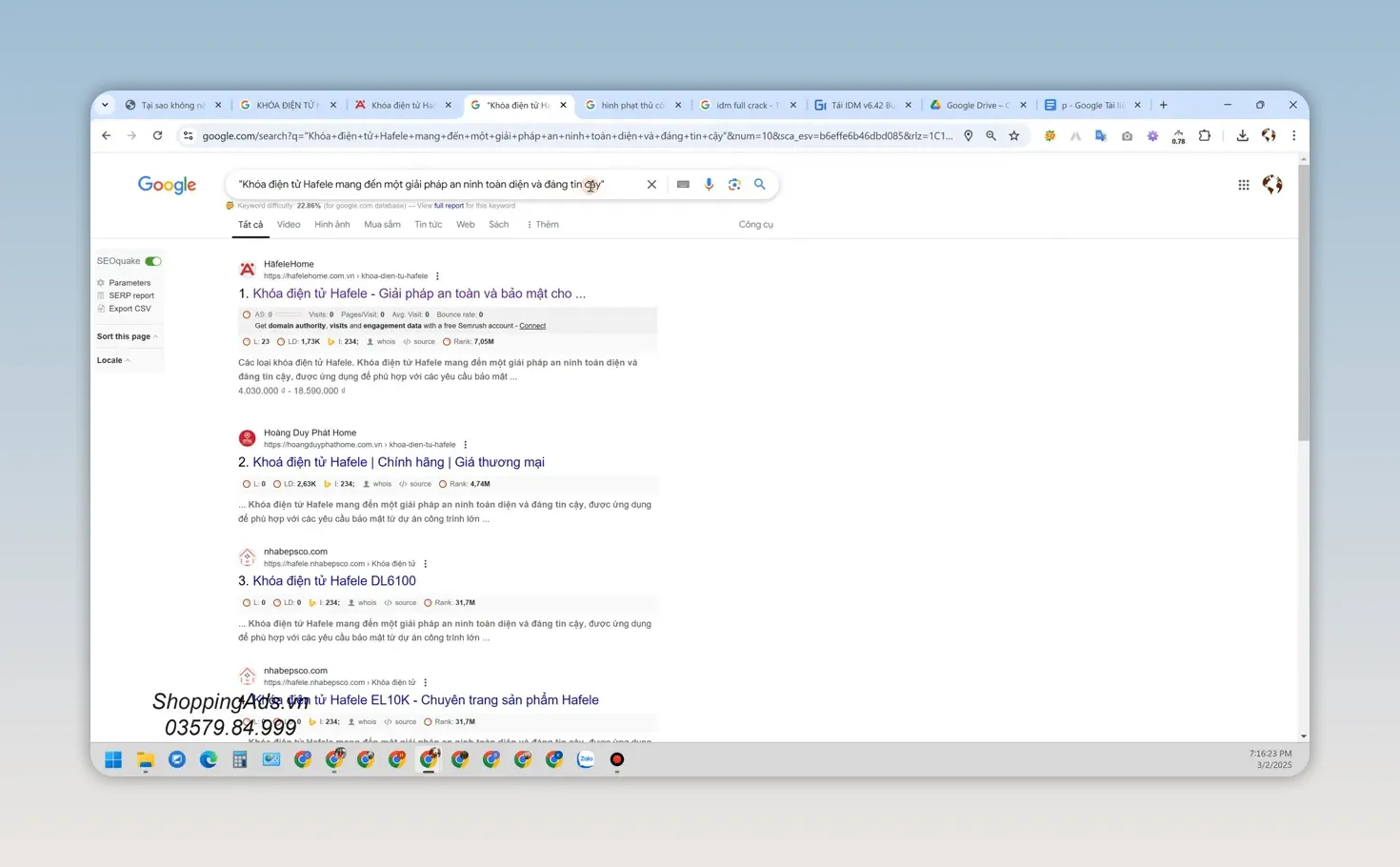The image size is (1400, 867).
Task: Open the Extensions puzzle piece menu
Action: click(1205, 135)
